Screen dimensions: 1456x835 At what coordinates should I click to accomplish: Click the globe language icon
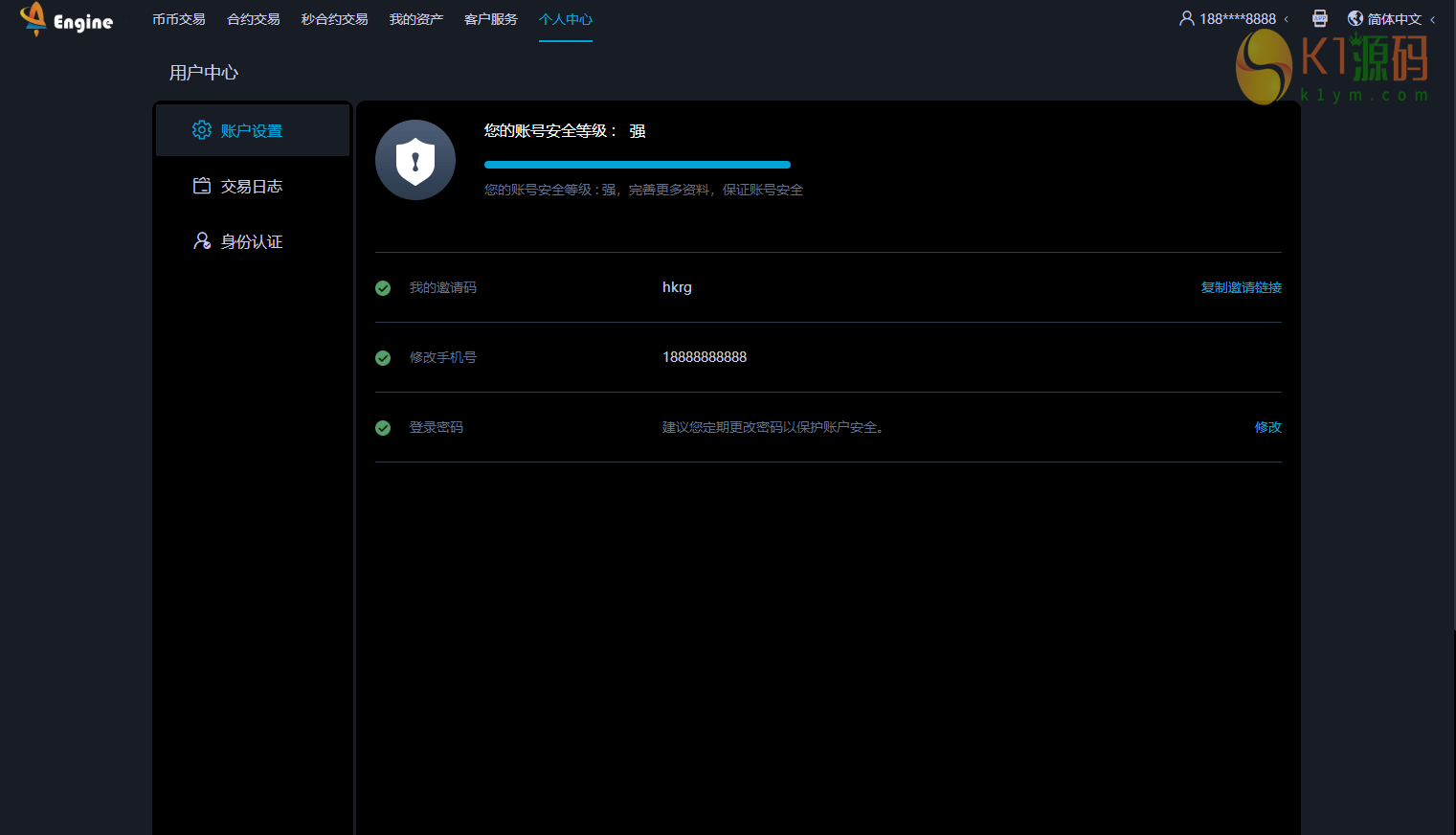point(1355,18)
